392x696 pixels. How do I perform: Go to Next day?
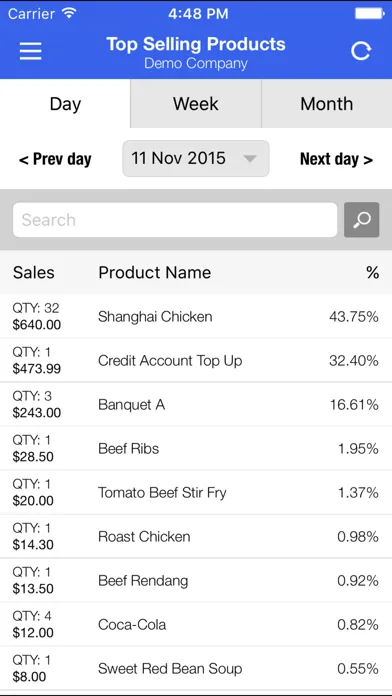337,159
